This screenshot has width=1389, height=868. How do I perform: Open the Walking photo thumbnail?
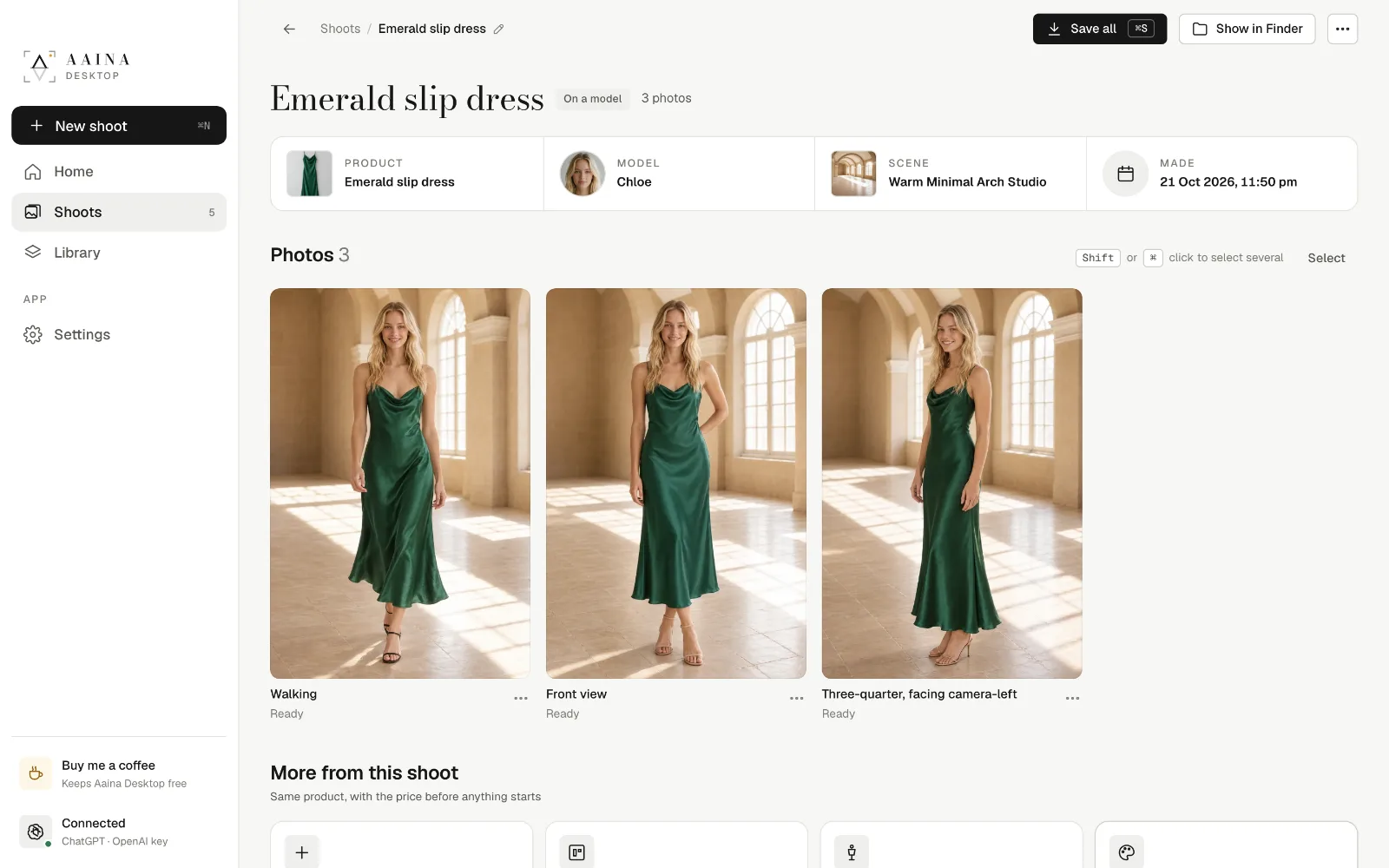pyautogui.click(x=400, y=483)
